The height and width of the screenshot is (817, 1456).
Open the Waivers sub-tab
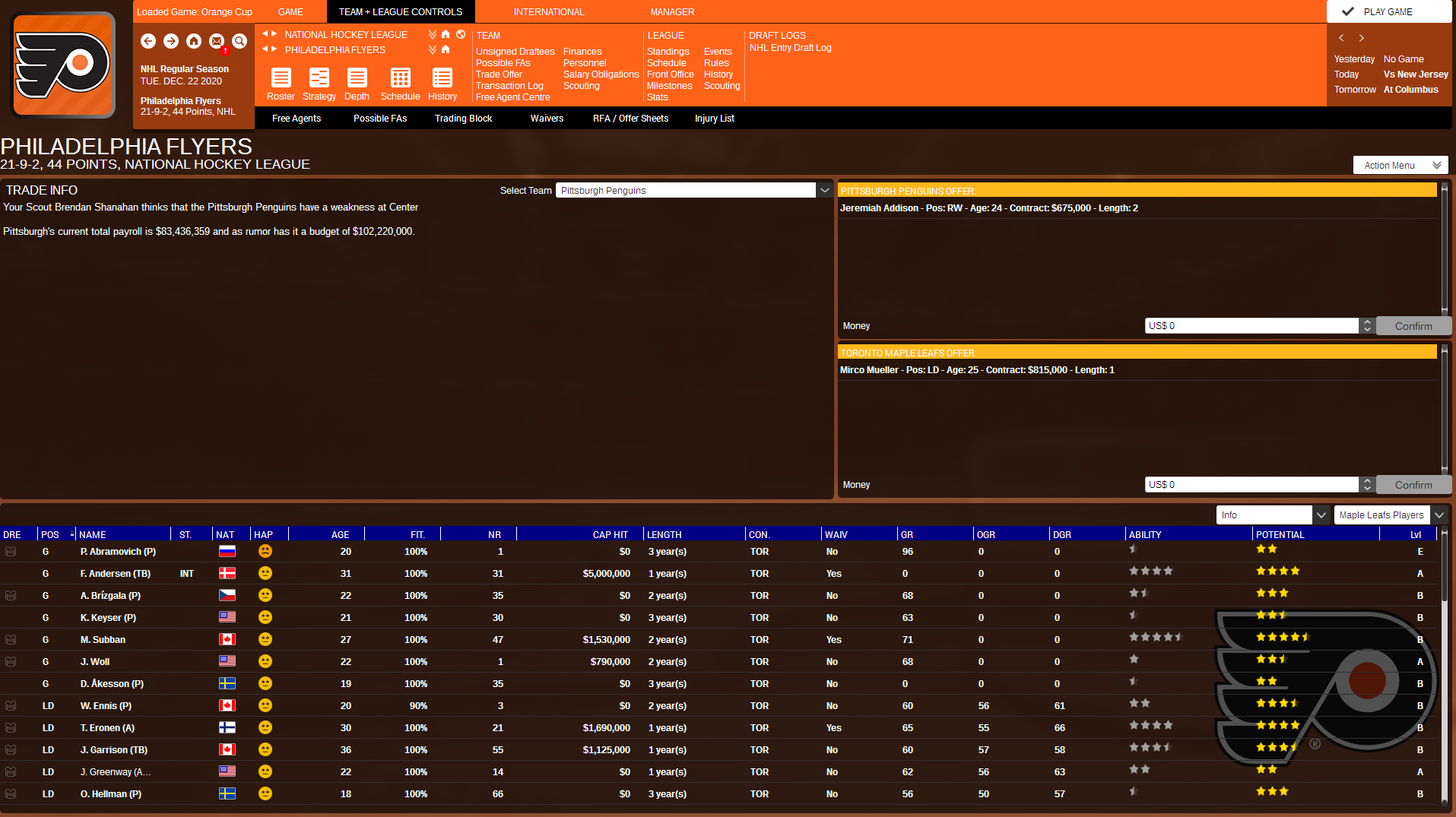point(547,118)
